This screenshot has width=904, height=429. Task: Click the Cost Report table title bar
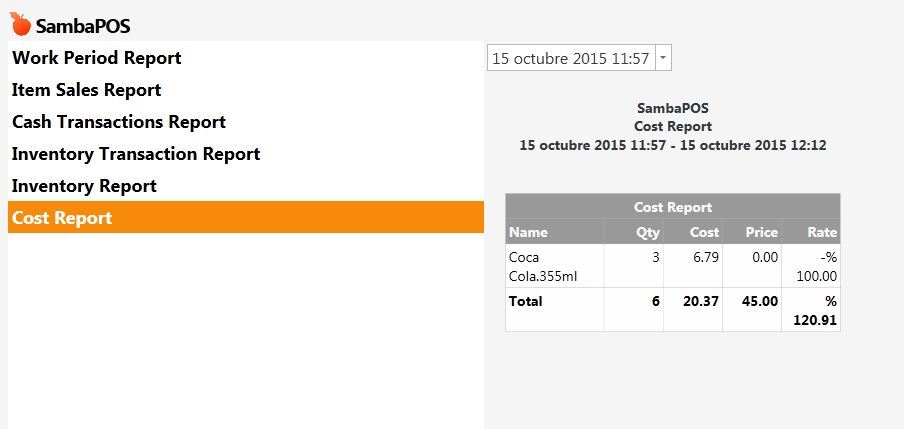(x=673, y=207)
